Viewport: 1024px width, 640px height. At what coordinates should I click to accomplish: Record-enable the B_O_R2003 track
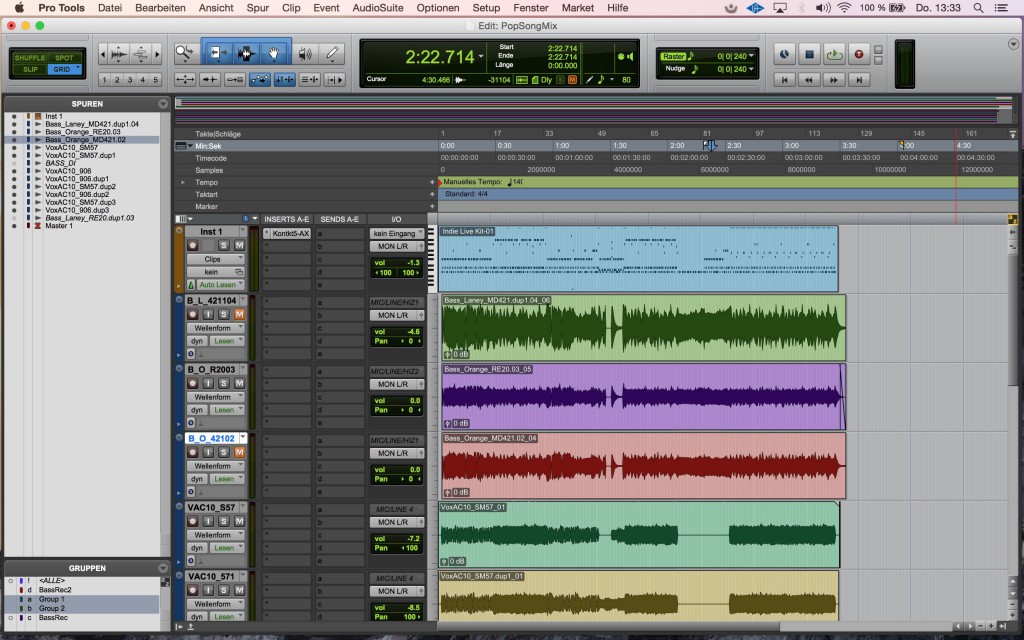[193, 383]
